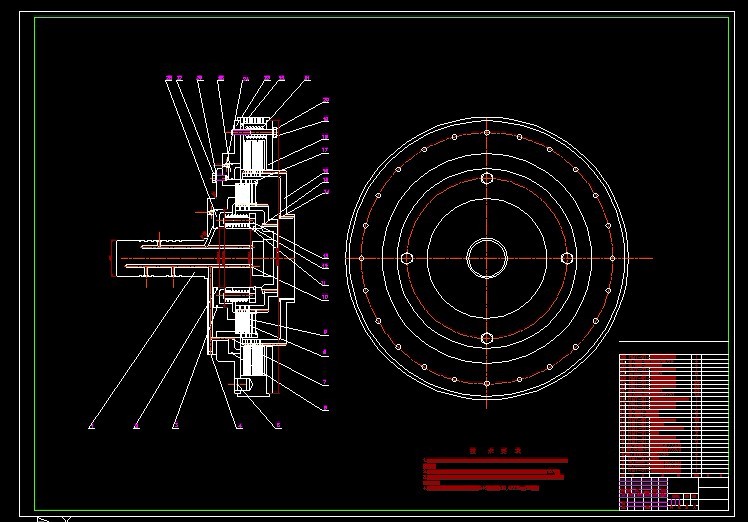The image size is (748, 522).
Task: Click part number label 10
Action: [x=325, y=297]
